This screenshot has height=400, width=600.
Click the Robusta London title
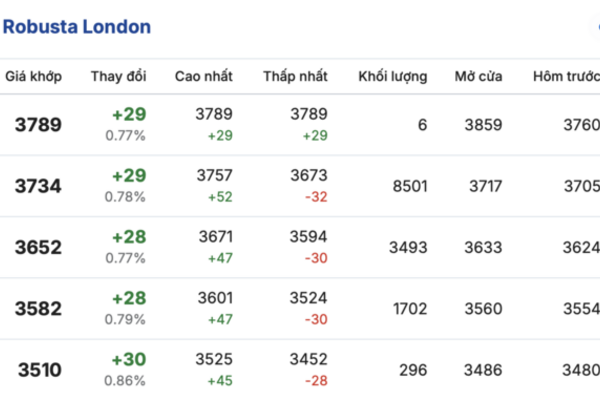point(77,27)
